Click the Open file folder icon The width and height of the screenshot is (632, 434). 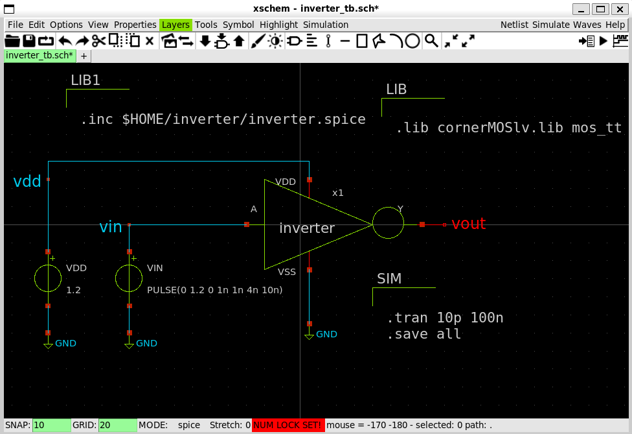[13, 41]
